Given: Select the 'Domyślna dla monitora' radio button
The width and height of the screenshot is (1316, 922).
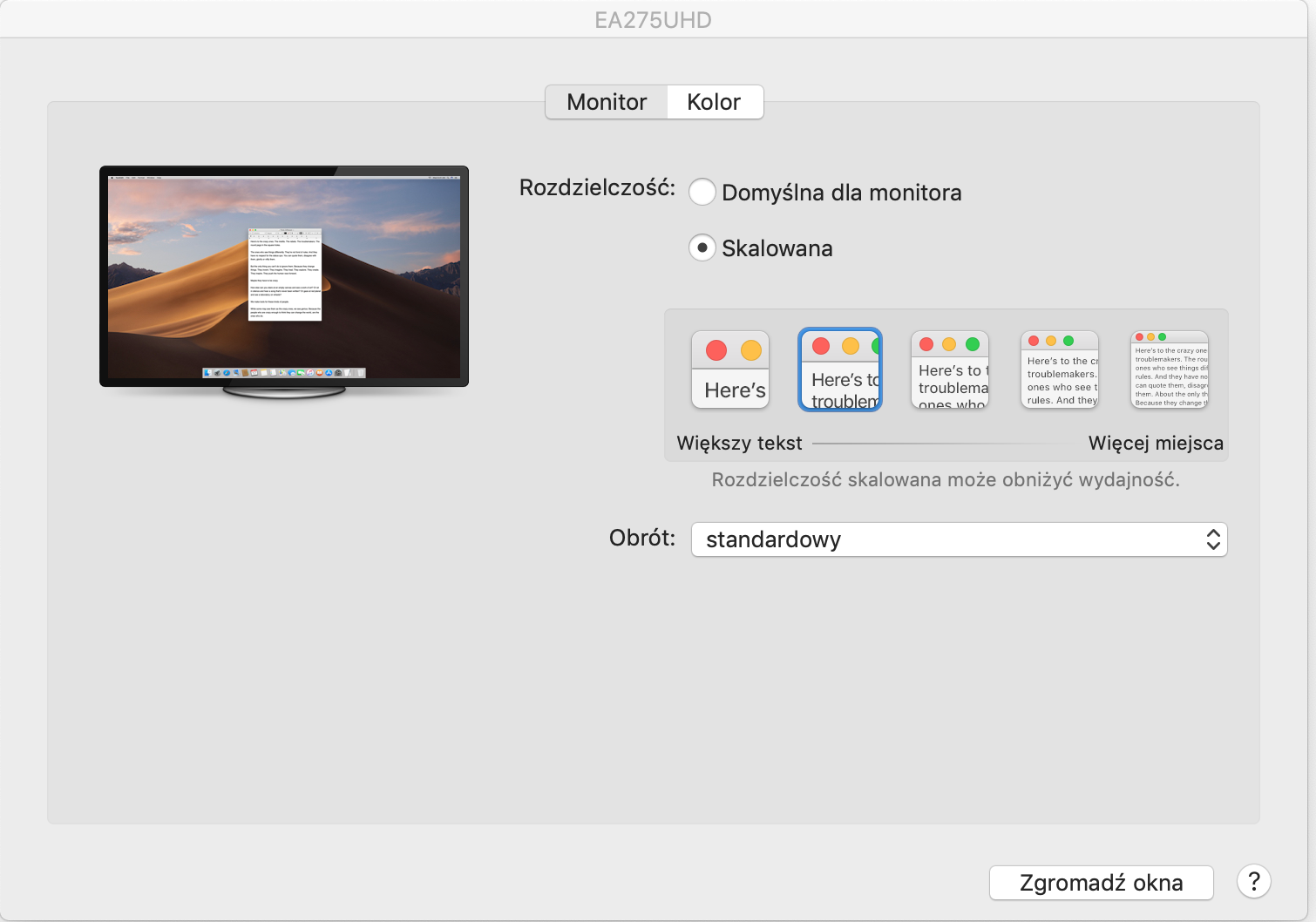Looking at the screenshot, I should (x=702, y=192).
